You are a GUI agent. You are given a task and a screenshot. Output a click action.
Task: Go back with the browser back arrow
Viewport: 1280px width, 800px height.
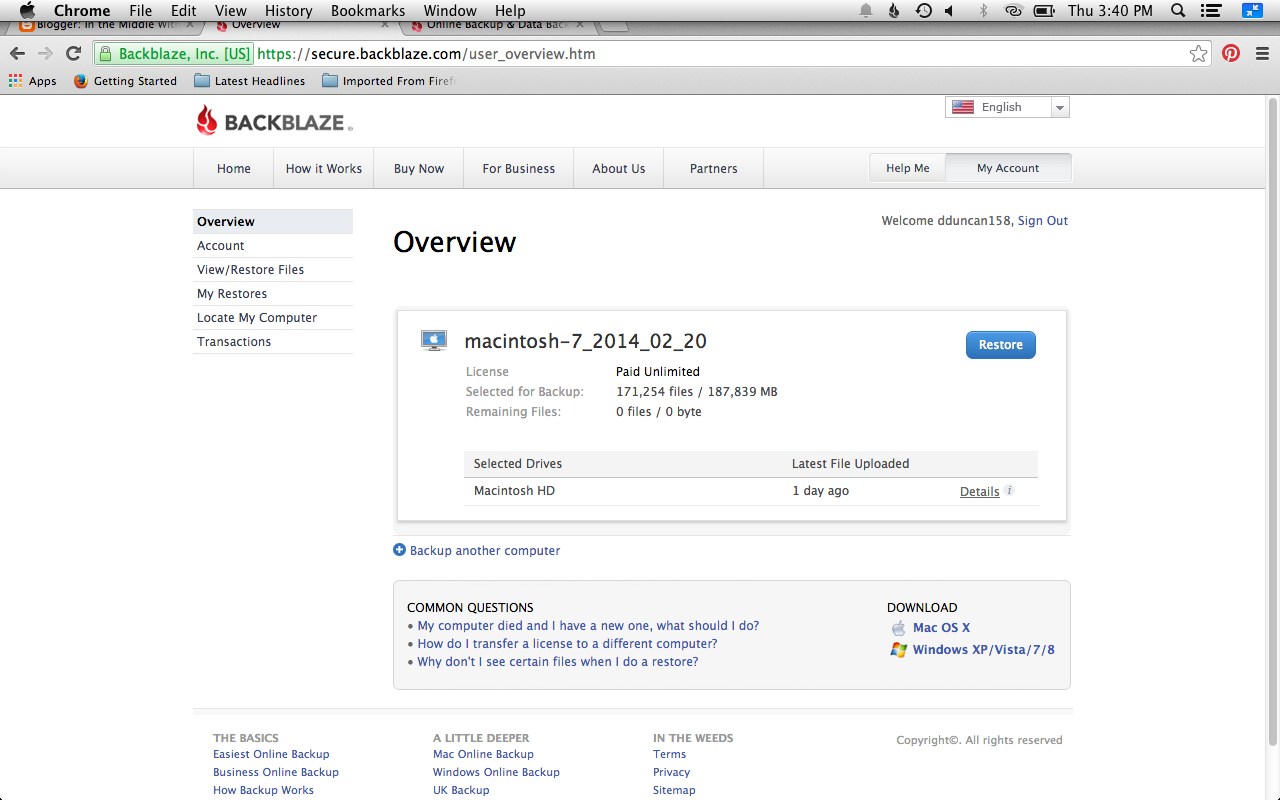click(x=17, y=54)
